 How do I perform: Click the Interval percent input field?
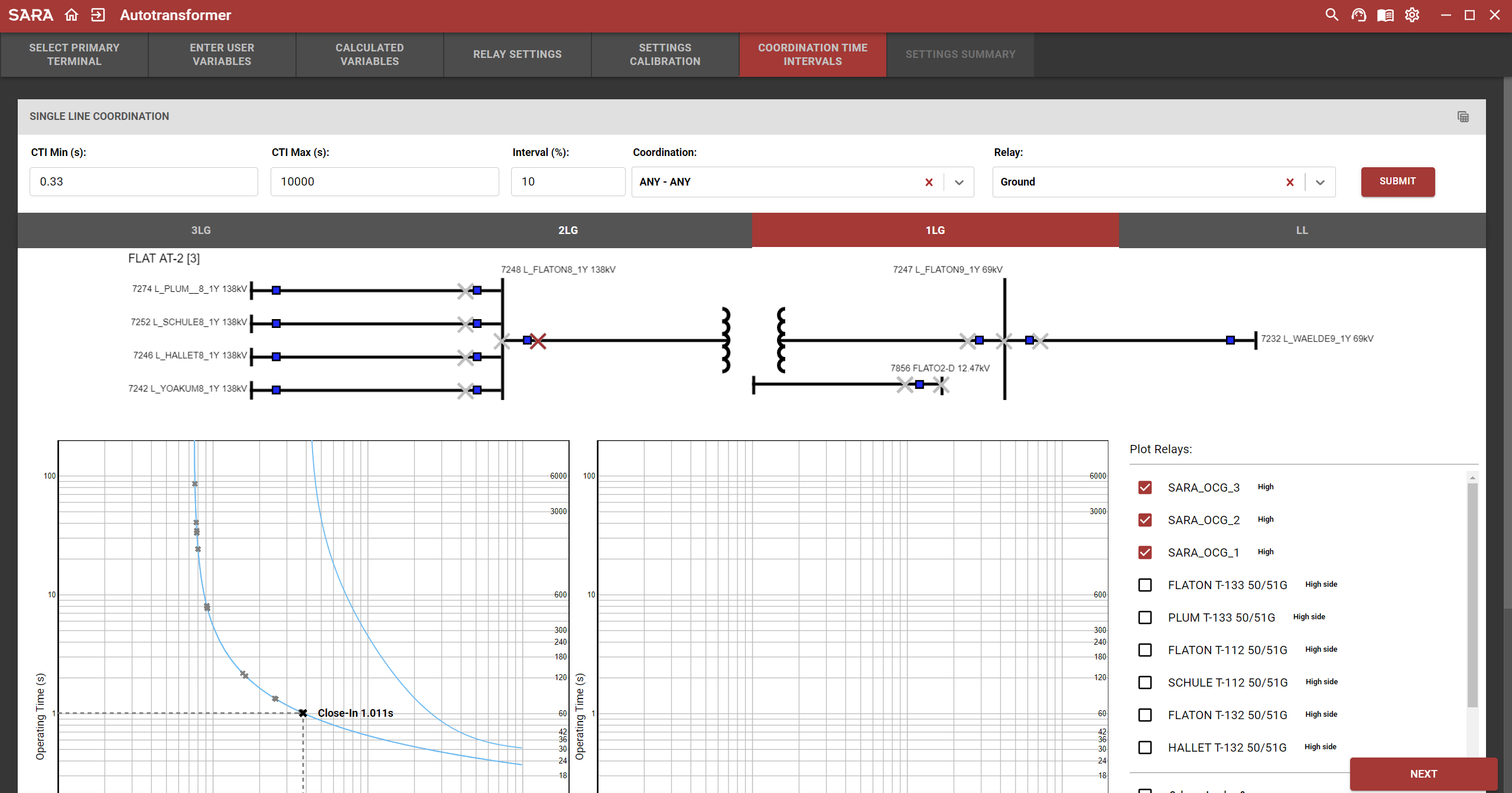pos(568,182)
